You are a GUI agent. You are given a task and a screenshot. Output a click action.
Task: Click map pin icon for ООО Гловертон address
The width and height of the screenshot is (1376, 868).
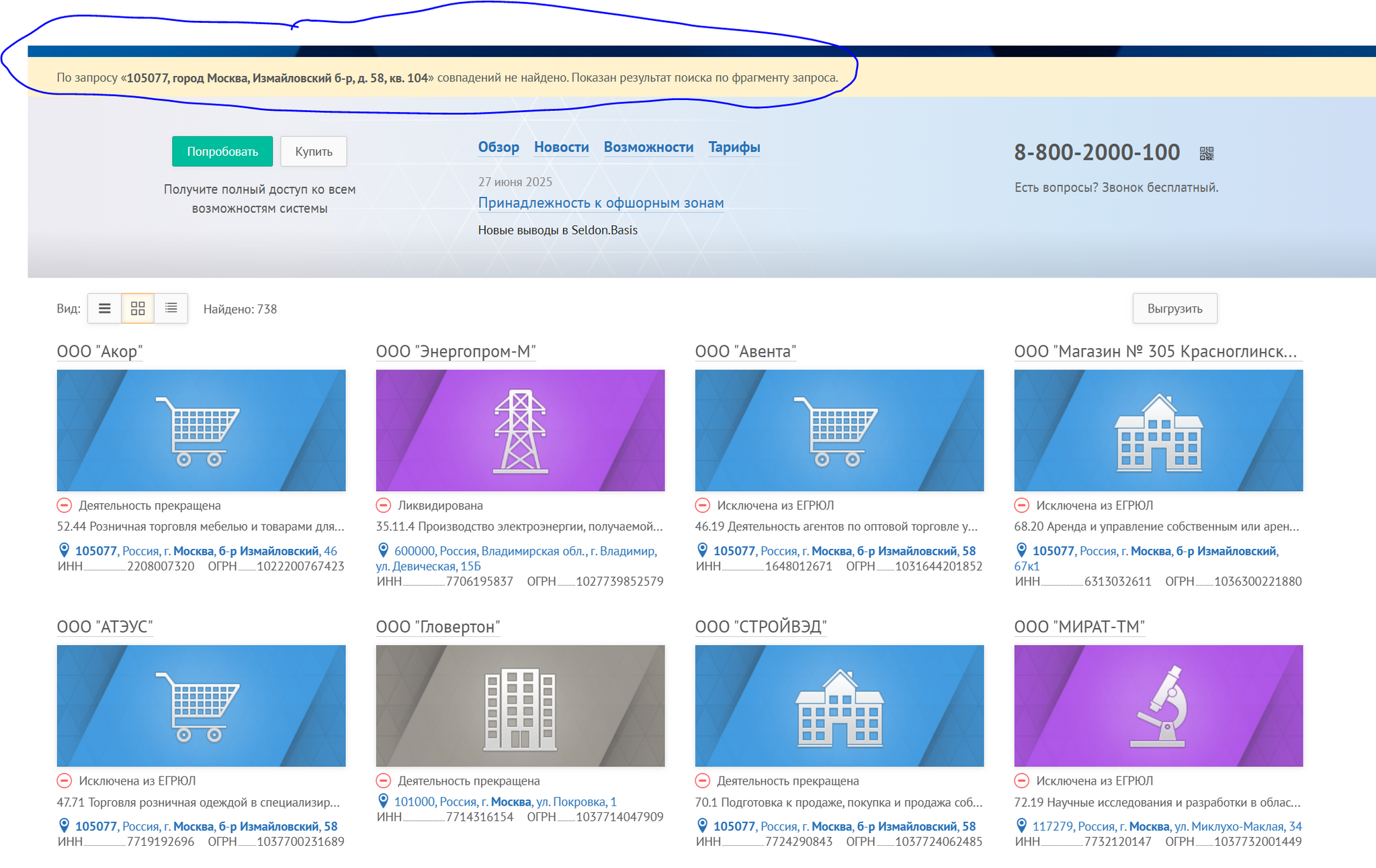[384, 801]
